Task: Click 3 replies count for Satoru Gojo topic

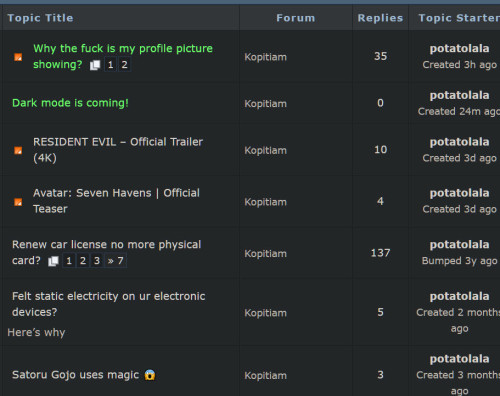Action: (380, 375)
